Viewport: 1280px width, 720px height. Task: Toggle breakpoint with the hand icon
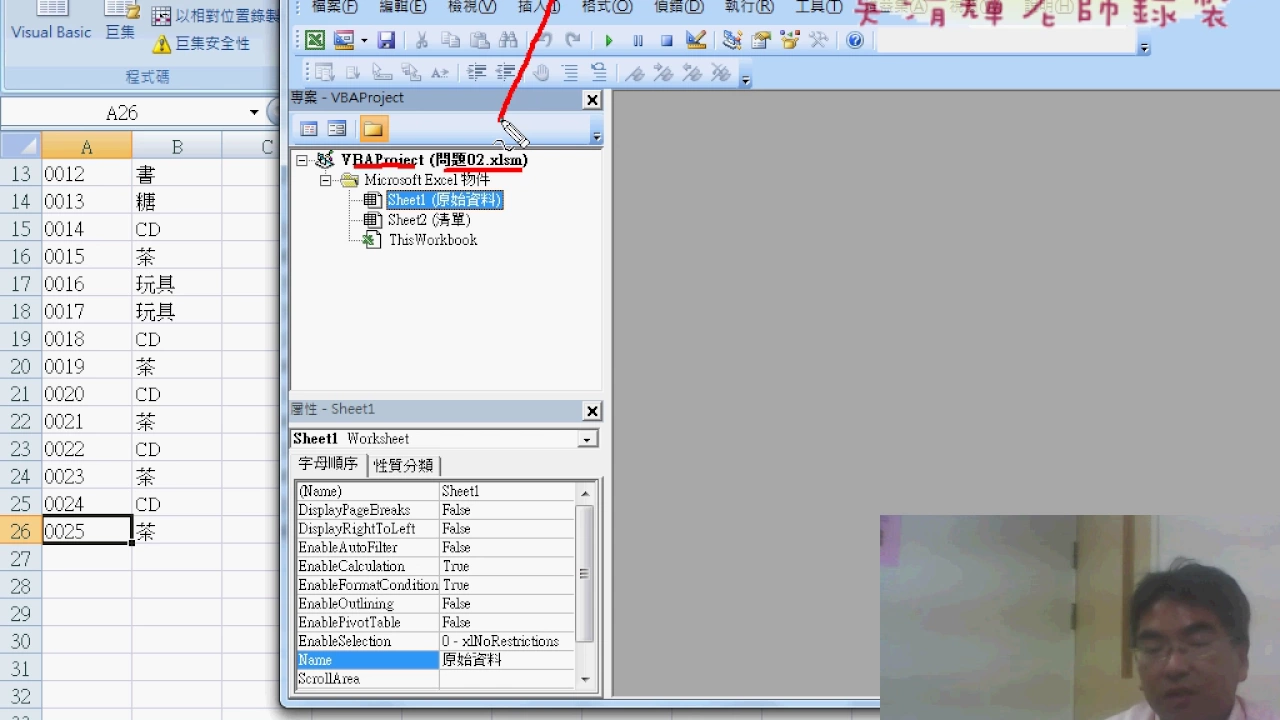[540, 73]
